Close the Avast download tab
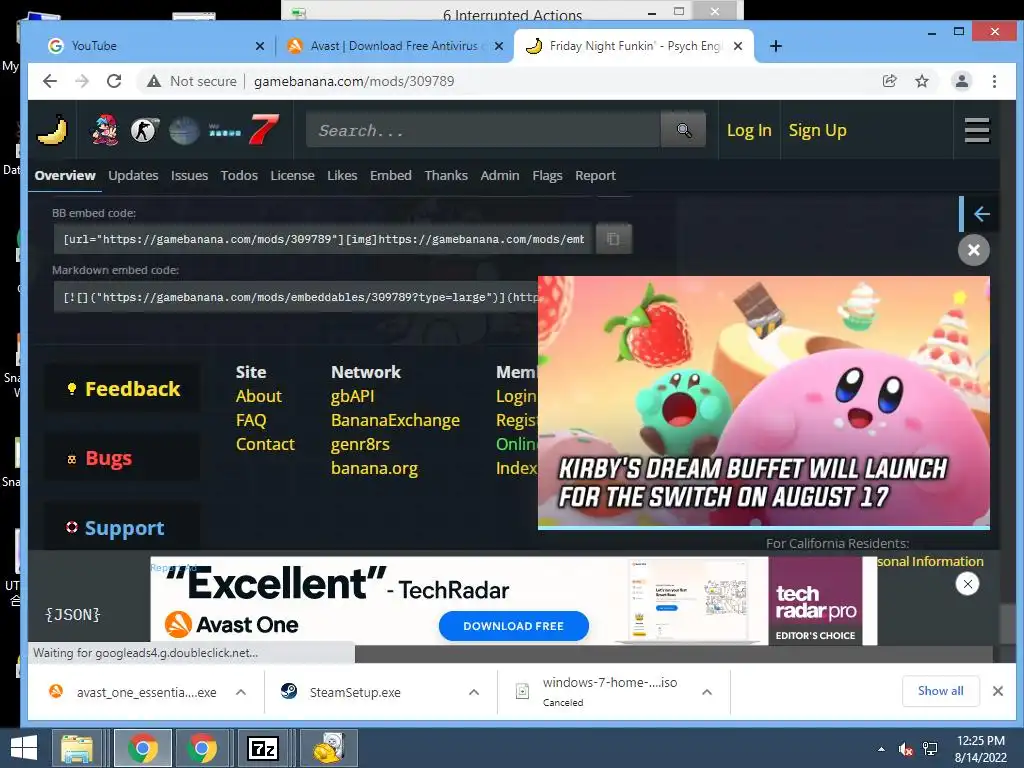Screen dimensions: 1024x768 point(499,46)
